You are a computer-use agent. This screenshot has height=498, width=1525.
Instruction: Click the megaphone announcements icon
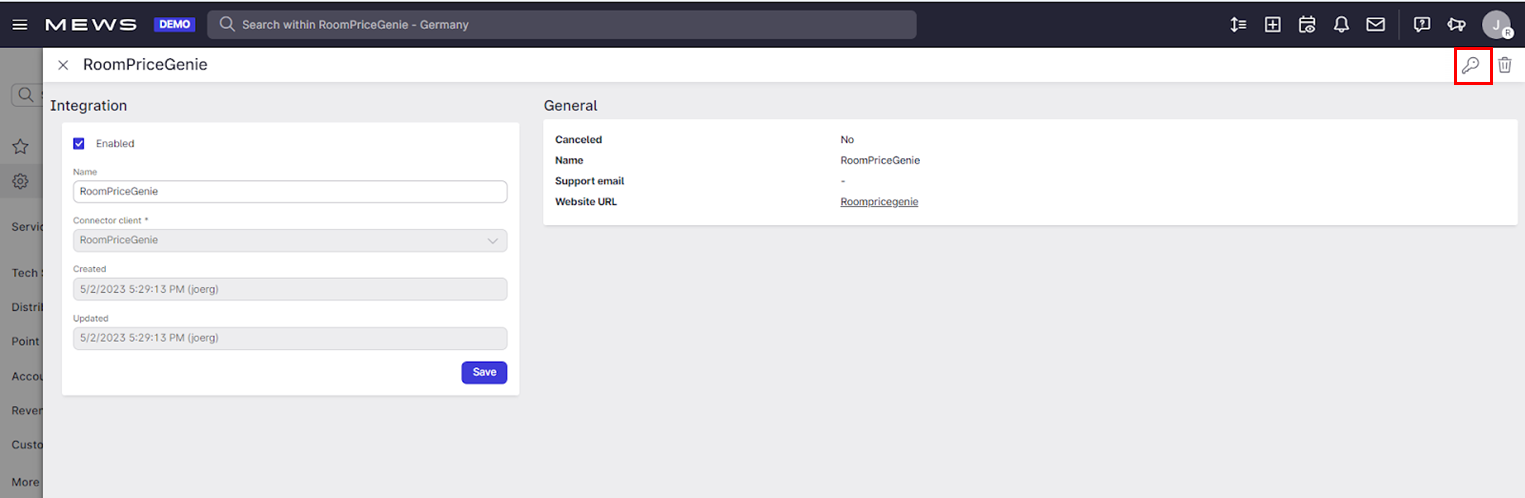(x=1456, y=25)
